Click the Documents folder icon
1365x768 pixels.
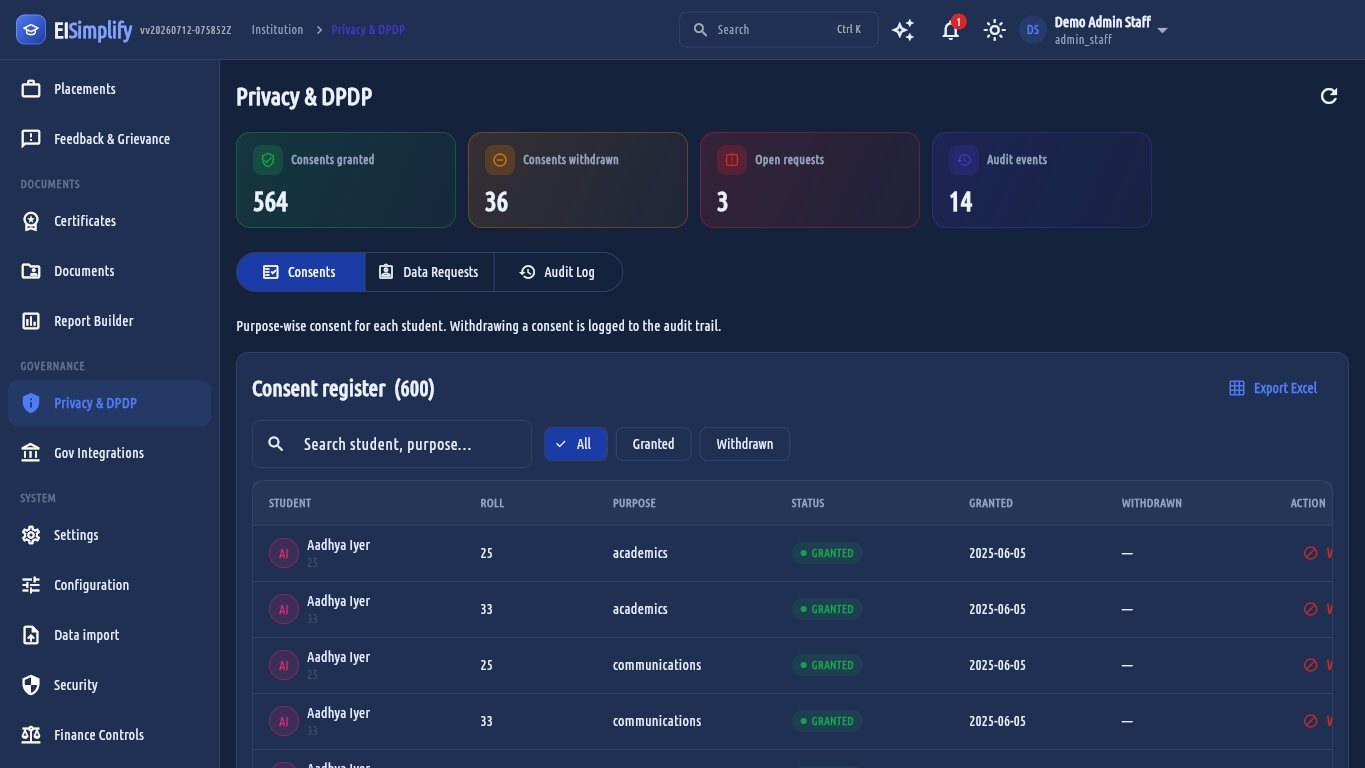pyautogui.click(x=31, y=271)
